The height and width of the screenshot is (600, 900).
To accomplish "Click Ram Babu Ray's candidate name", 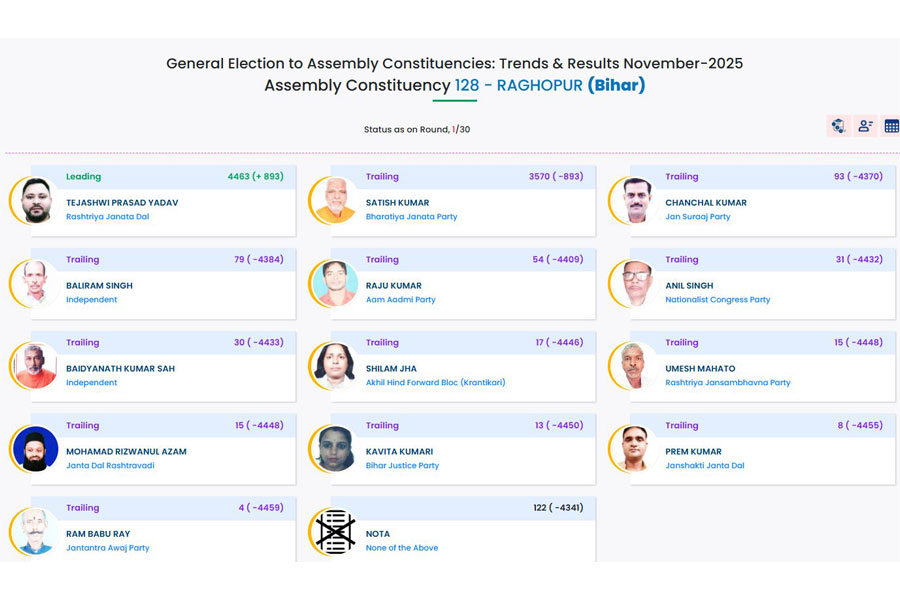I will [98, 534].
